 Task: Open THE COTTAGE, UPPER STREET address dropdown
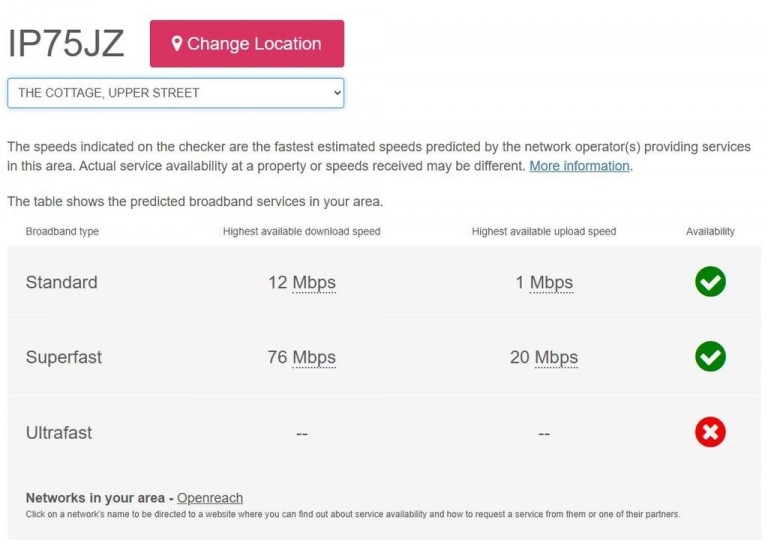(x=175, y=93)
